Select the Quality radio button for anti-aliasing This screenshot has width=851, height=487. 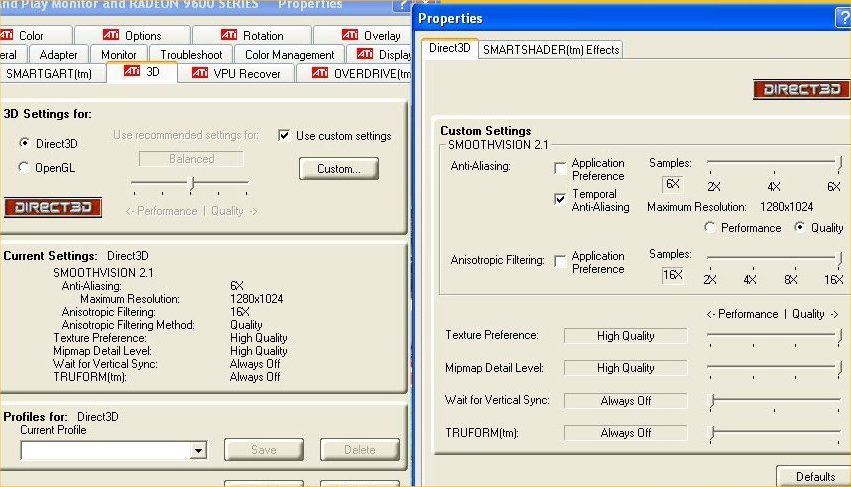(799, 227)
